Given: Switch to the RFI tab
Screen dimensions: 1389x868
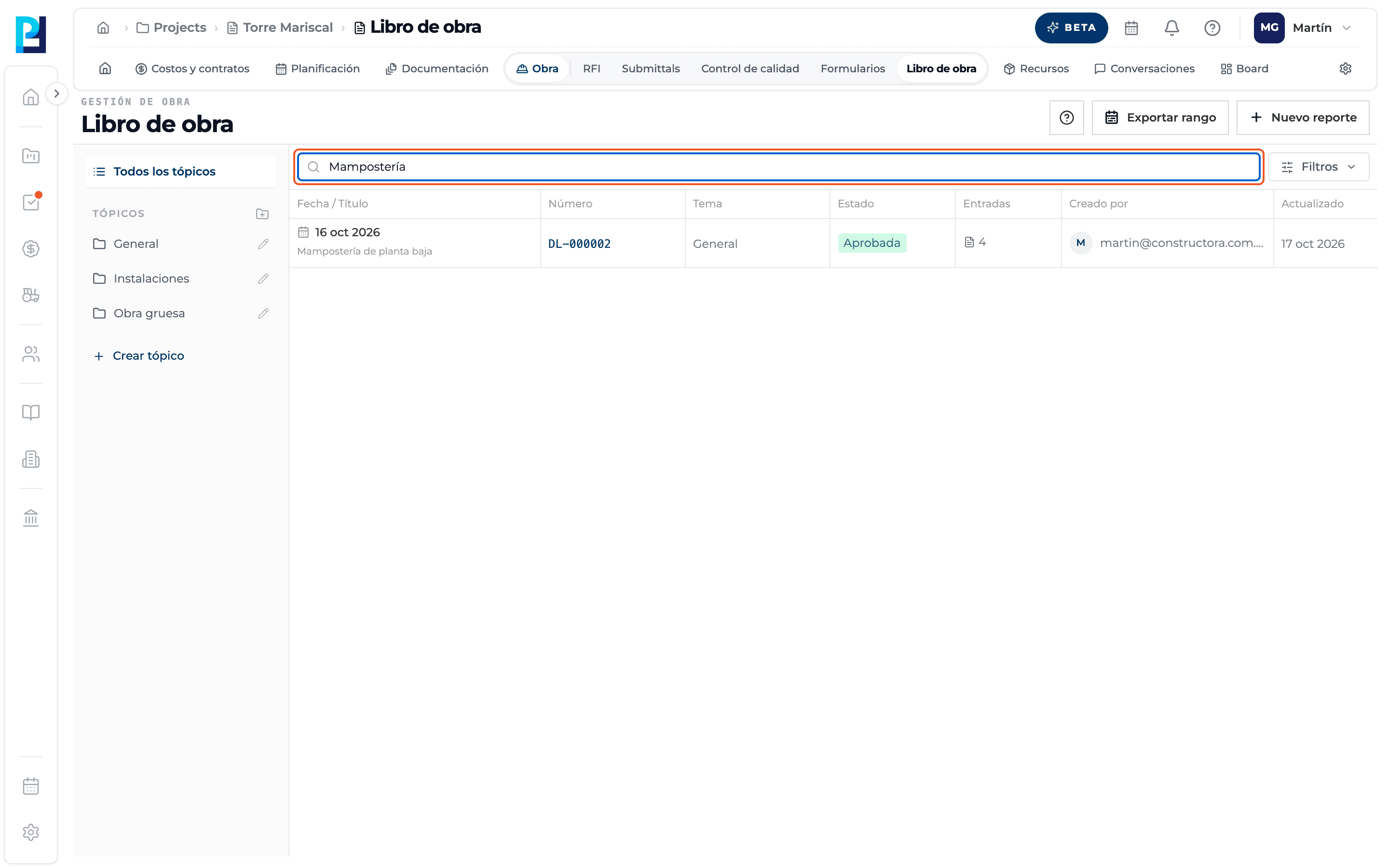Looking at the screenshot, I should (x=591, y=68).
